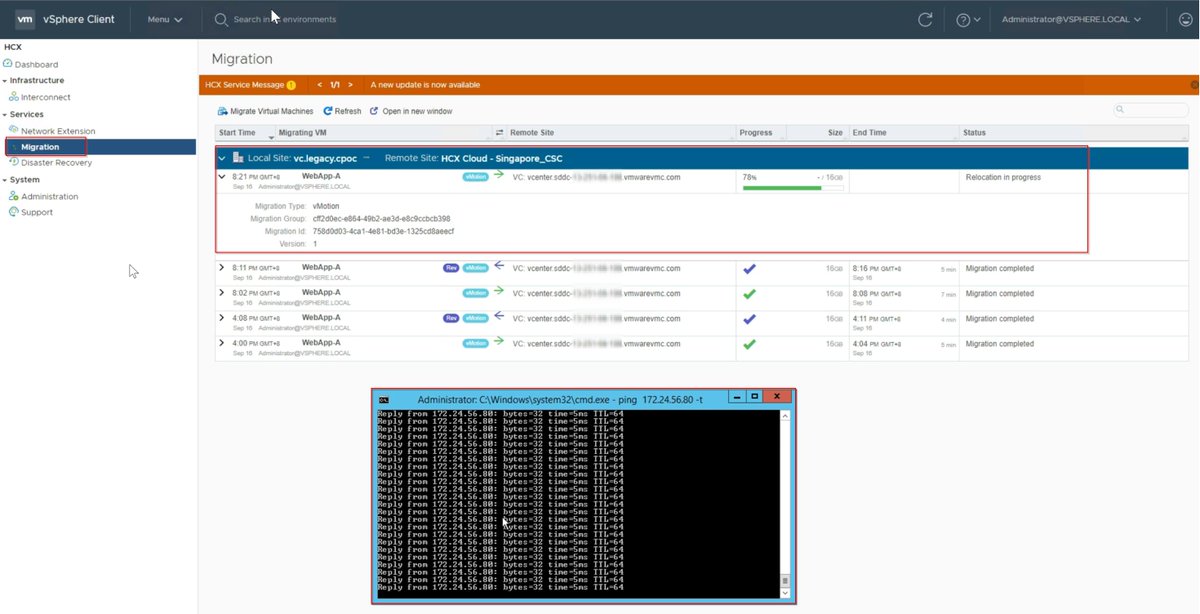Image resolution: width=1200 pixels, height=614 pixels.
Task: Click the refresh icon in top header
Action: pos(925,19)
